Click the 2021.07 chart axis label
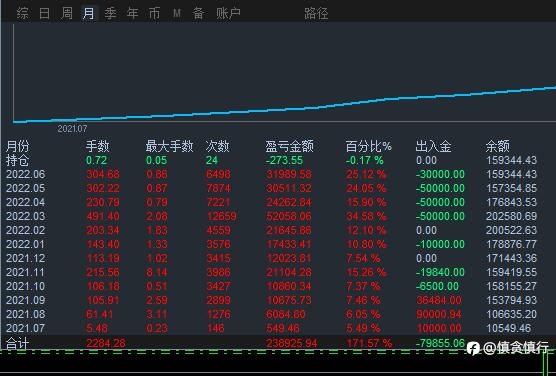 point(72,129)
